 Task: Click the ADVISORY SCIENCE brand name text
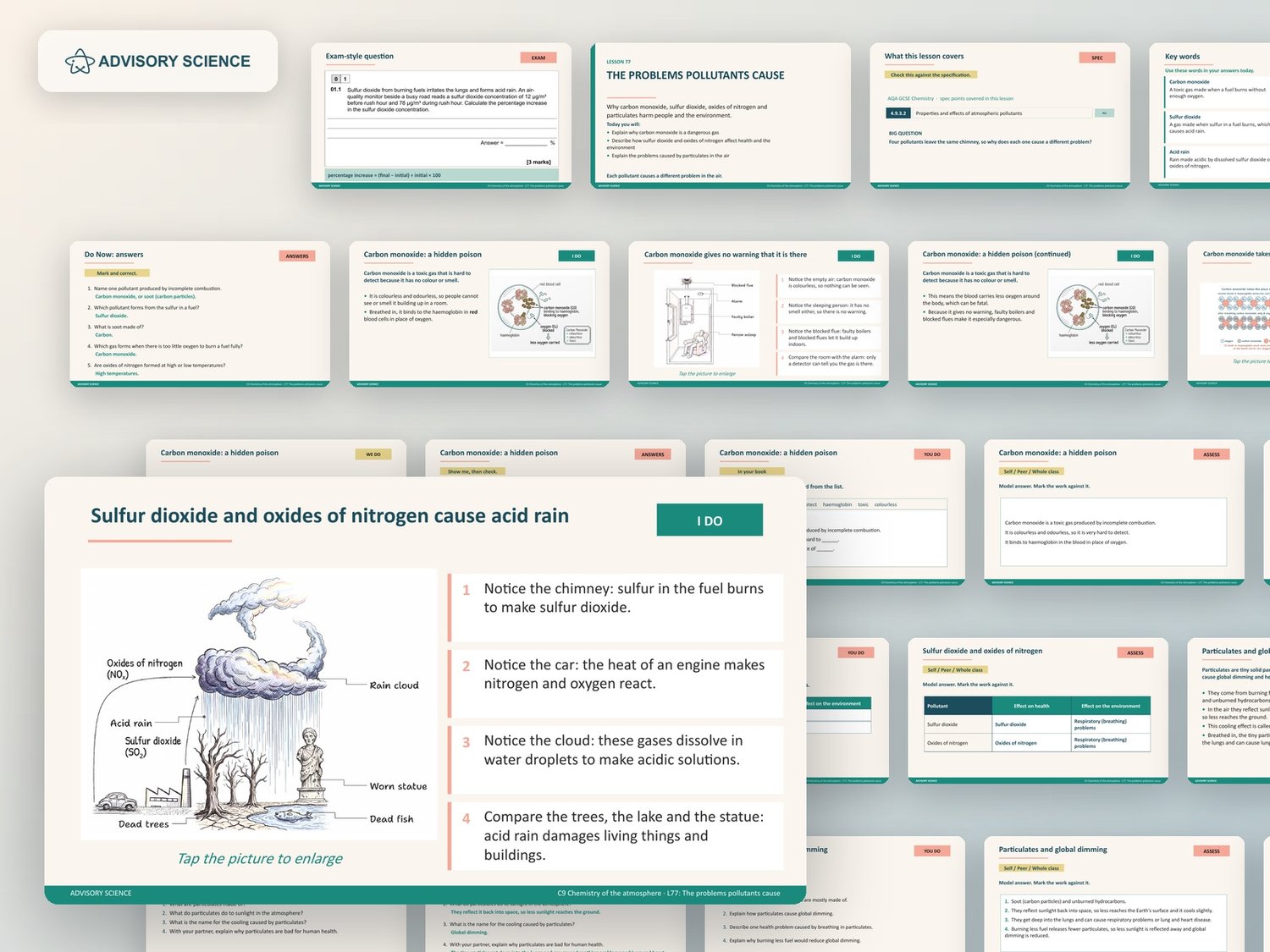(x=174, y=61)
